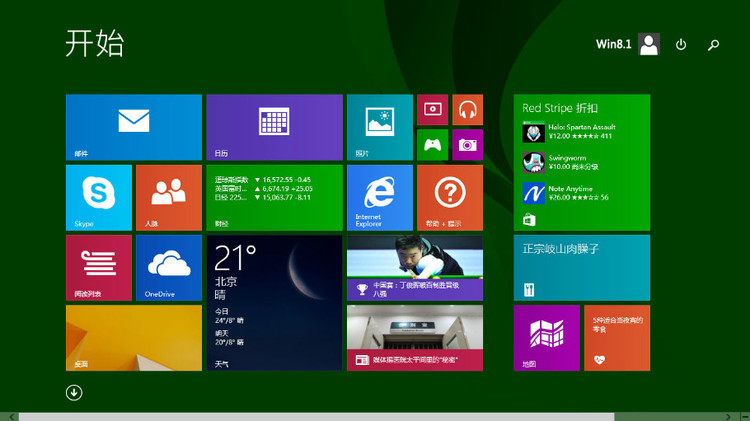The image size is (750, 421).
Task: Open the People (人脉) tile
Action: pos(168,197)
